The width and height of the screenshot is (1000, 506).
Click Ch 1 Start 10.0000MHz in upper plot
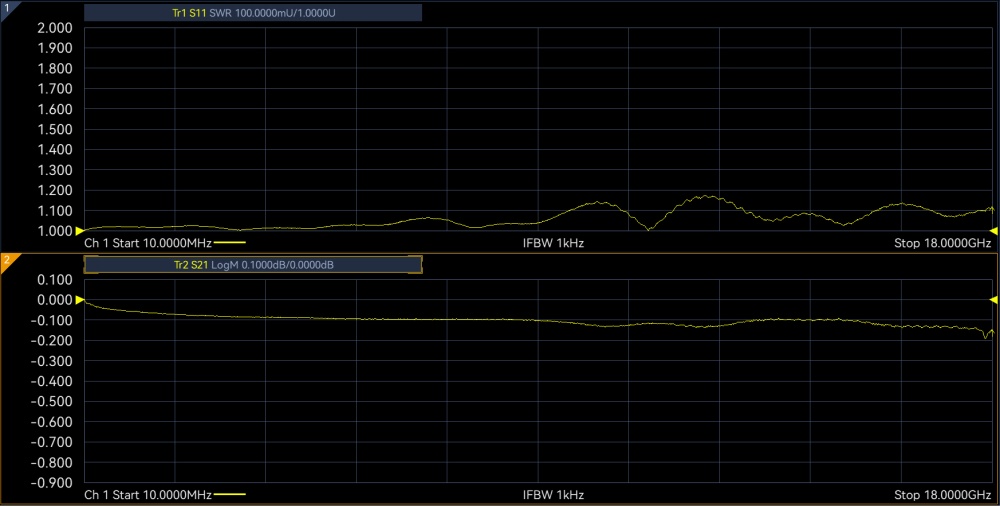(147, 243)
